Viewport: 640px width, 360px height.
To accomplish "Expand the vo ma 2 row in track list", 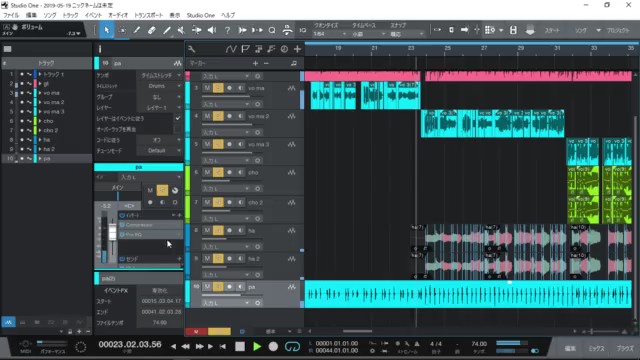I will tap(40, 102).
